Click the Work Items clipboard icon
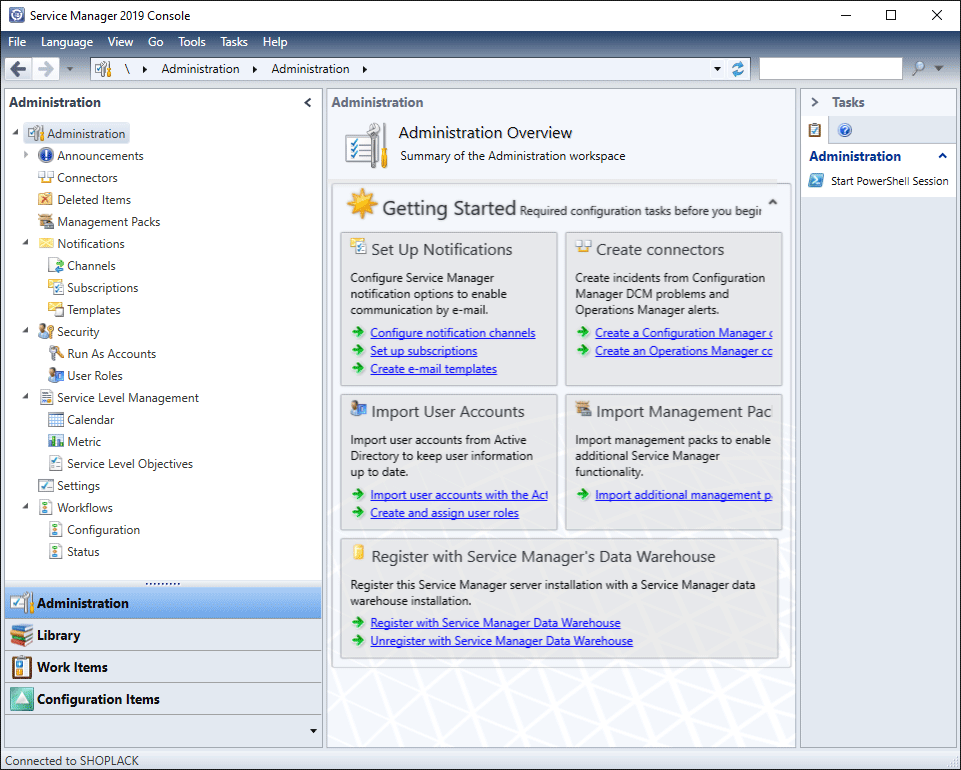The width and height of the screenshot is (961, 770). 21,667
